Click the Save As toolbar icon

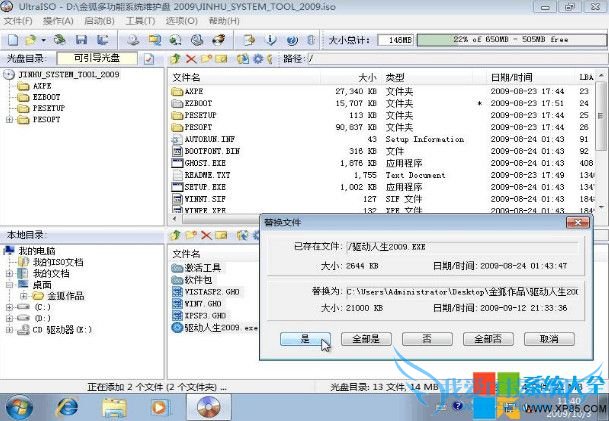tap(103, 40)
